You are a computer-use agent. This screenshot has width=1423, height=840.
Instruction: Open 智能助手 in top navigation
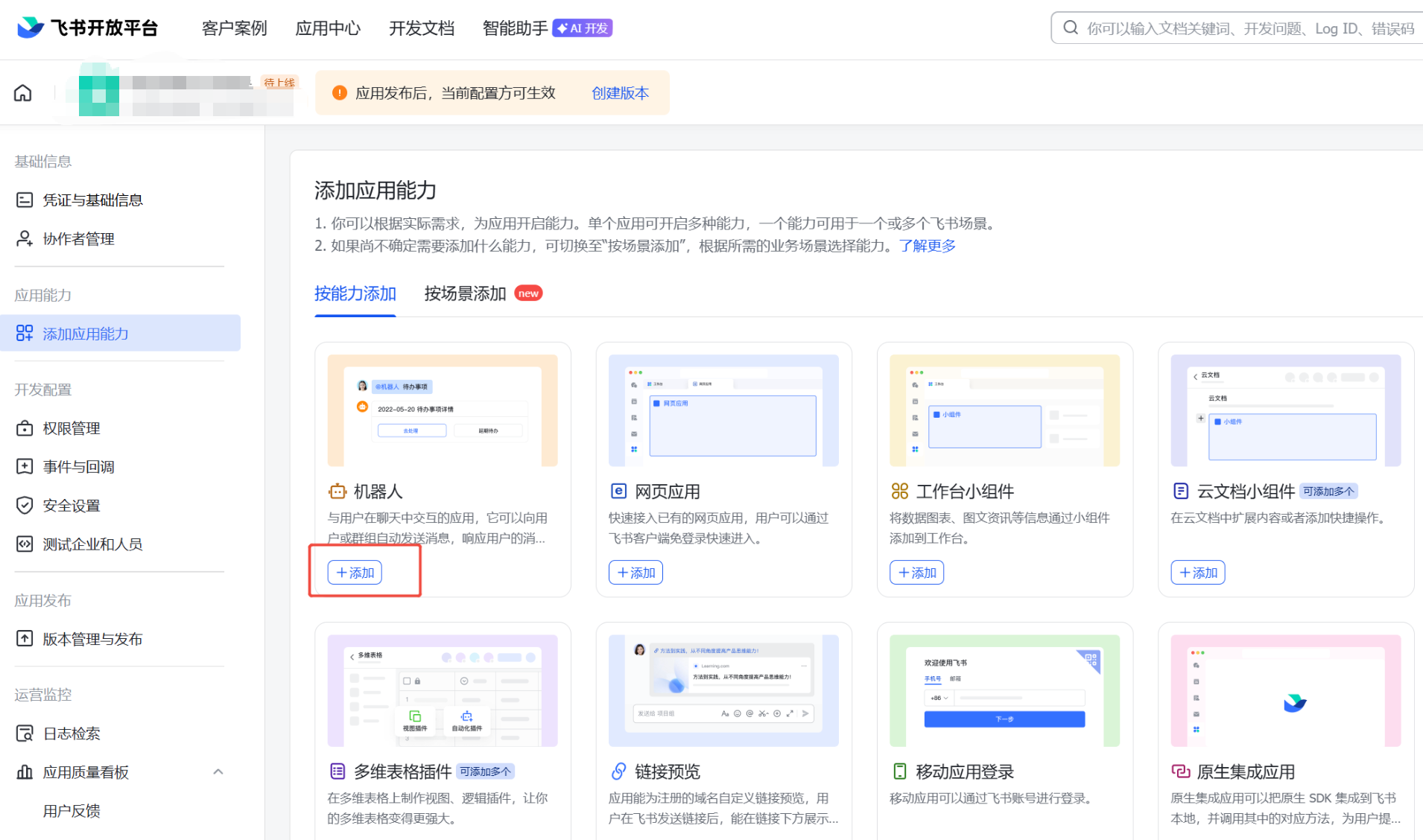click(x=515, y=28)
